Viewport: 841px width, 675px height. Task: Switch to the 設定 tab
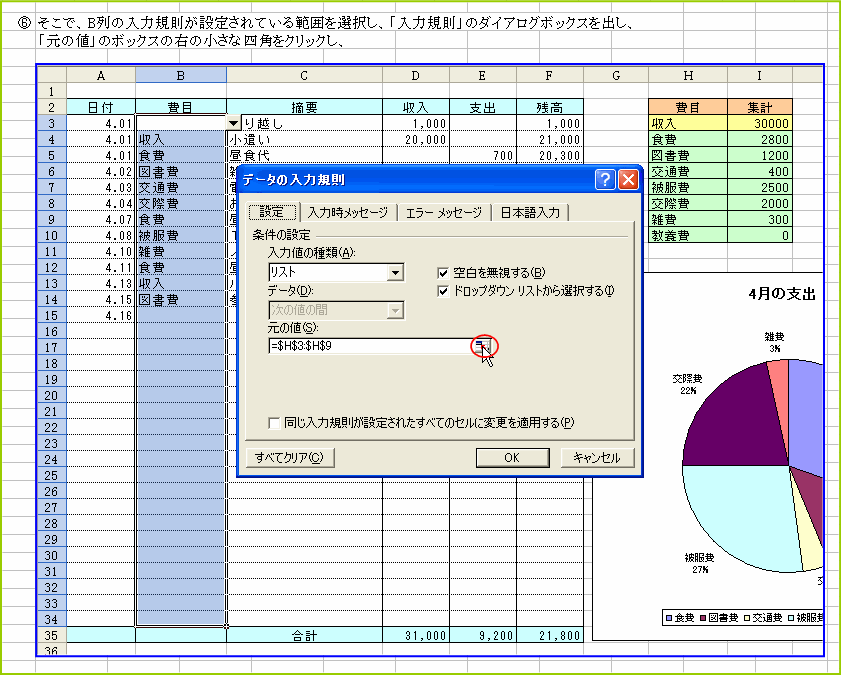coord(272,212)
